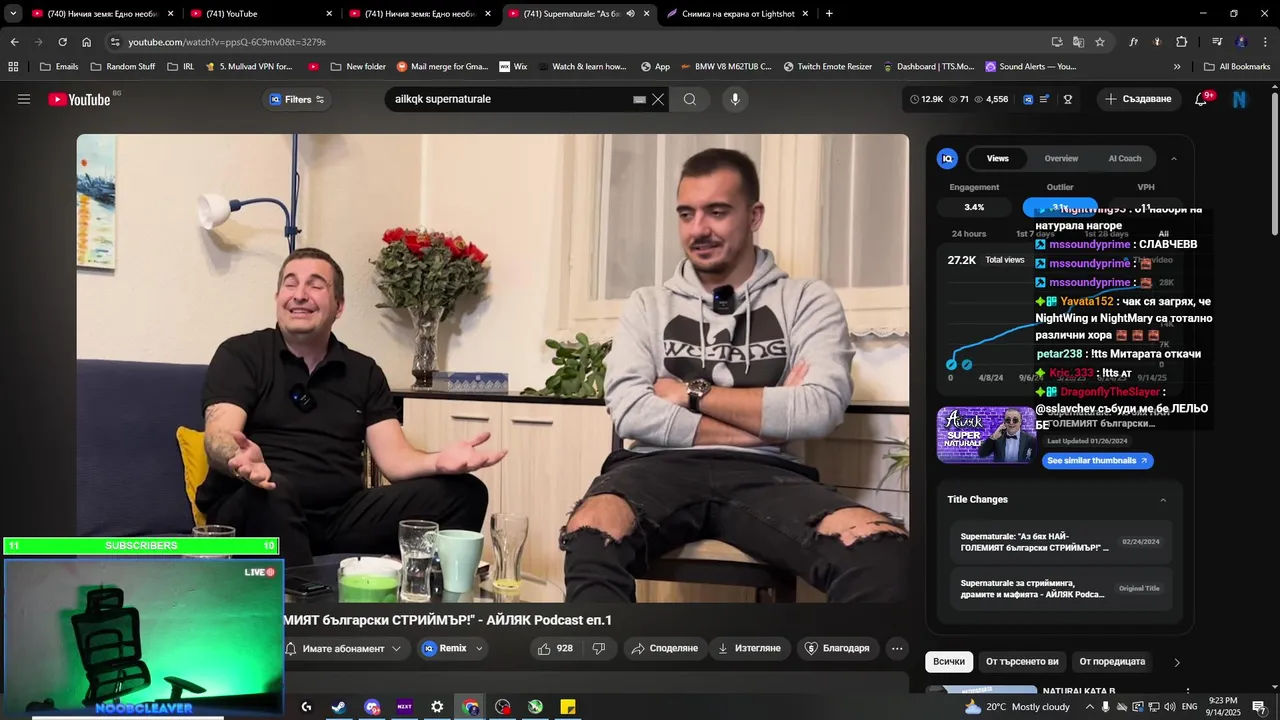Select the 'От поредицата' filter chip

click(1113, 662)
